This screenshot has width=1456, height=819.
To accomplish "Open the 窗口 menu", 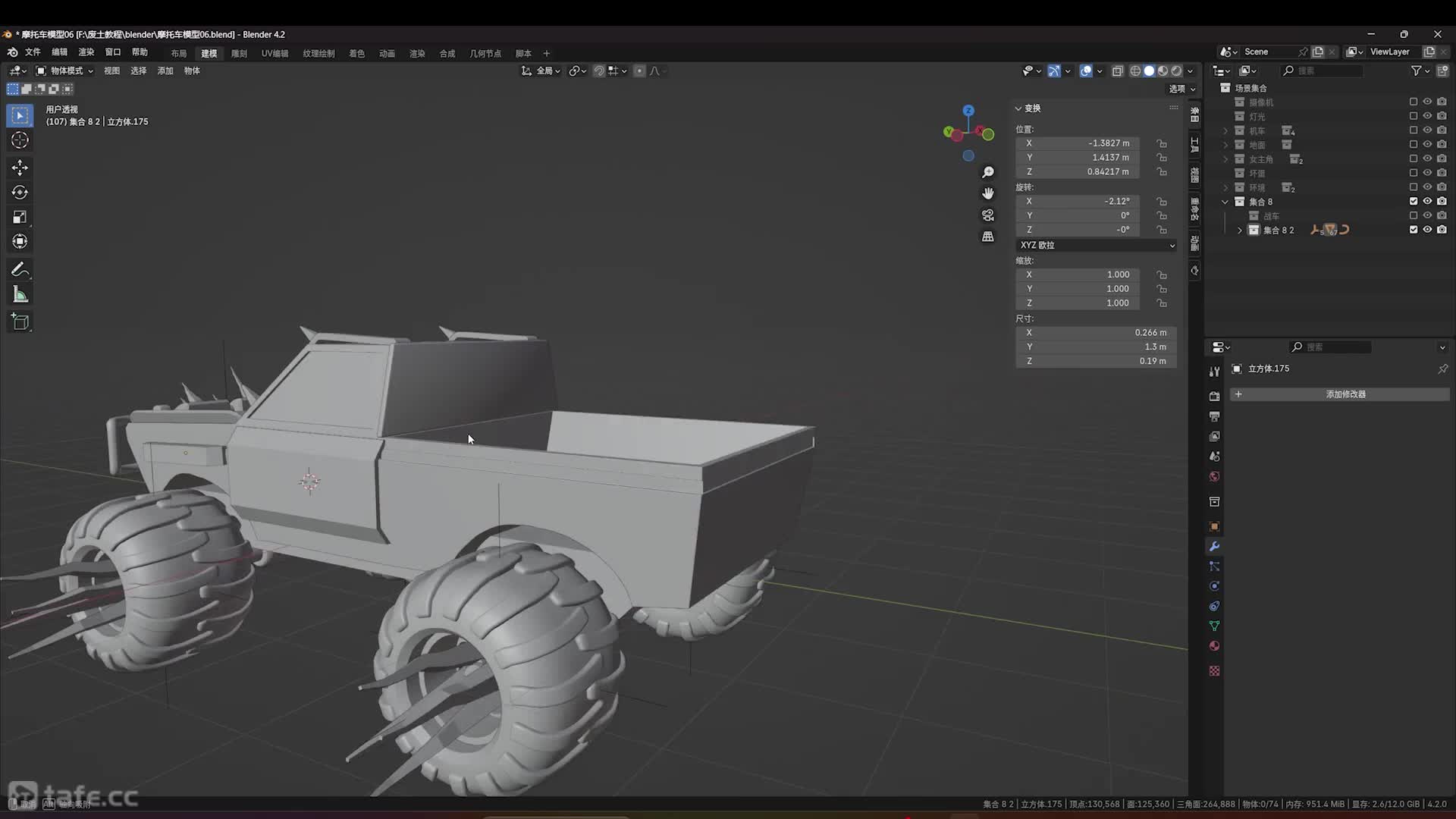I will click(x=113, y=52).
